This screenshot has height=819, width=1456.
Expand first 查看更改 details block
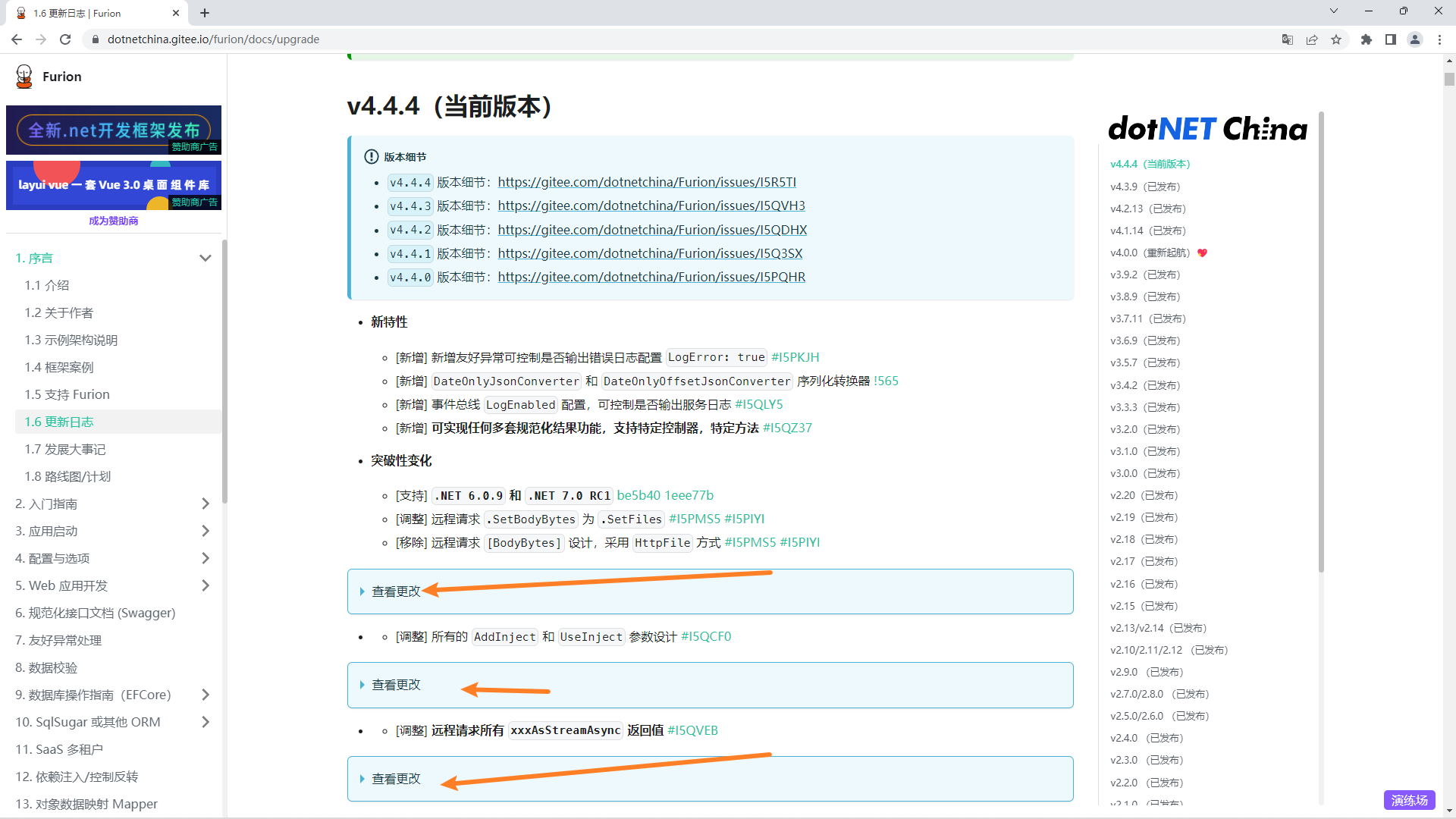click(710, 591)
